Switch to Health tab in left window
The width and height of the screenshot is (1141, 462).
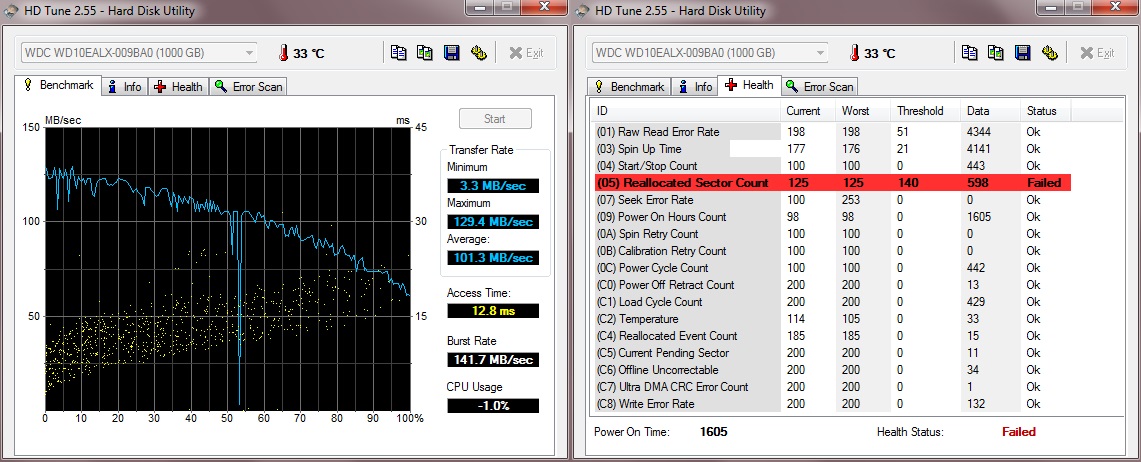(x=178, y=87)
